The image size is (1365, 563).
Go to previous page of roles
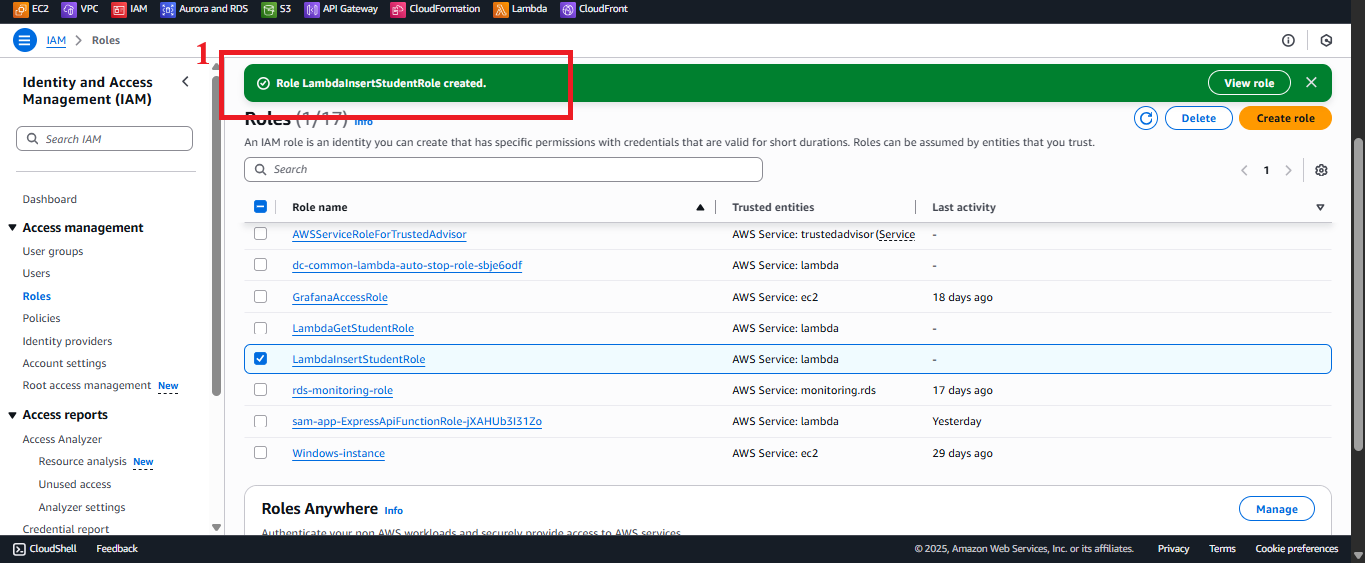(x=1244, y=170)
